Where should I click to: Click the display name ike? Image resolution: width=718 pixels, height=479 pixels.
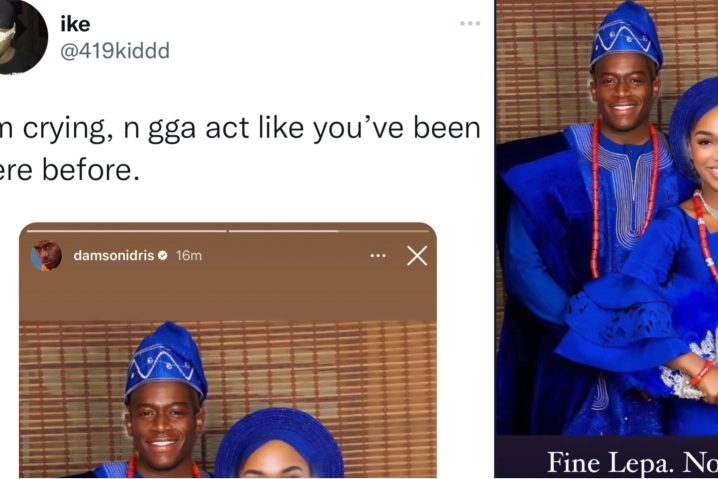pyautogui.click(x=75, y=24)
